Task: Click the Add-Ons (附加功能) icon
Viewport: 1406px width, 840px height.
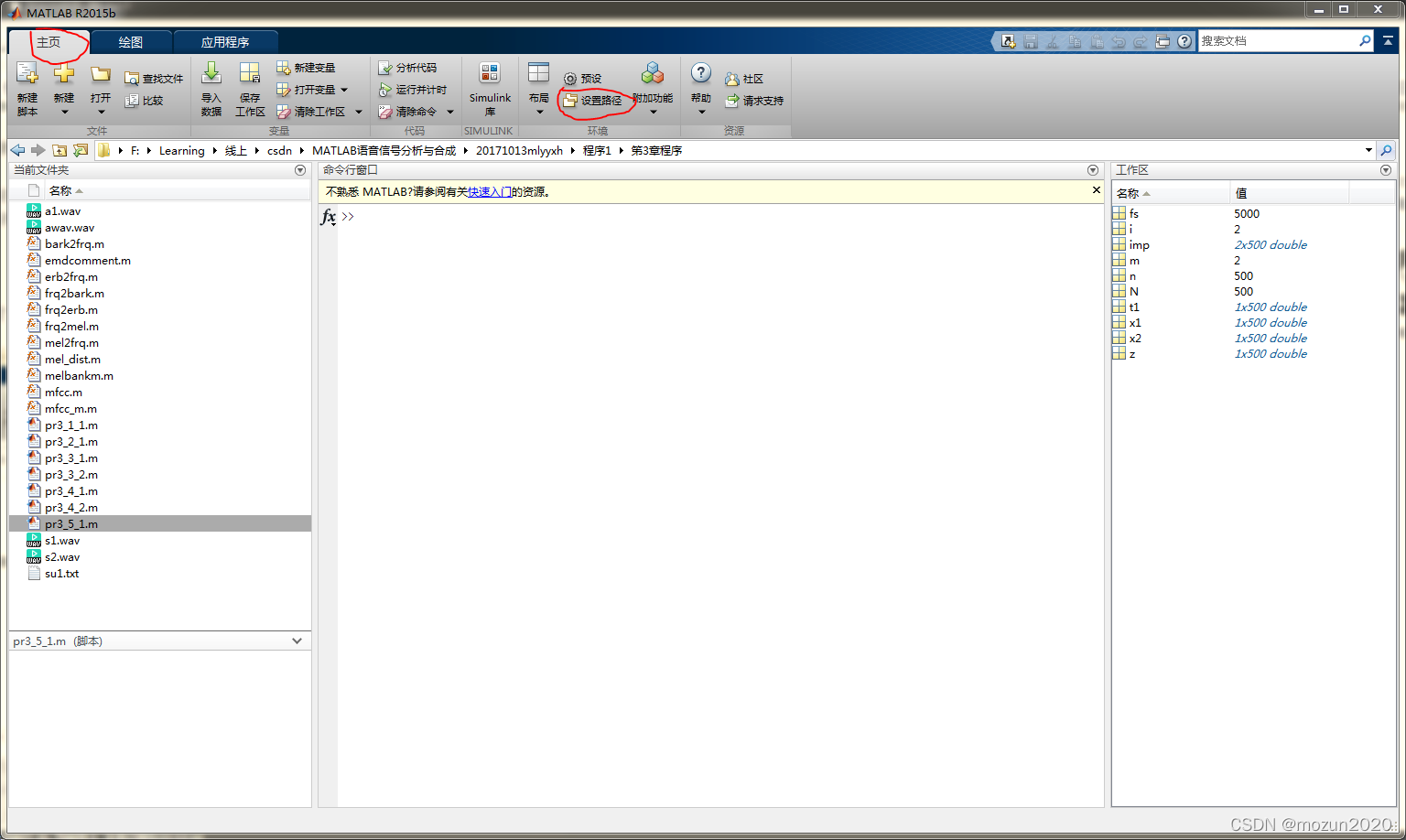Action: (653, 73)
